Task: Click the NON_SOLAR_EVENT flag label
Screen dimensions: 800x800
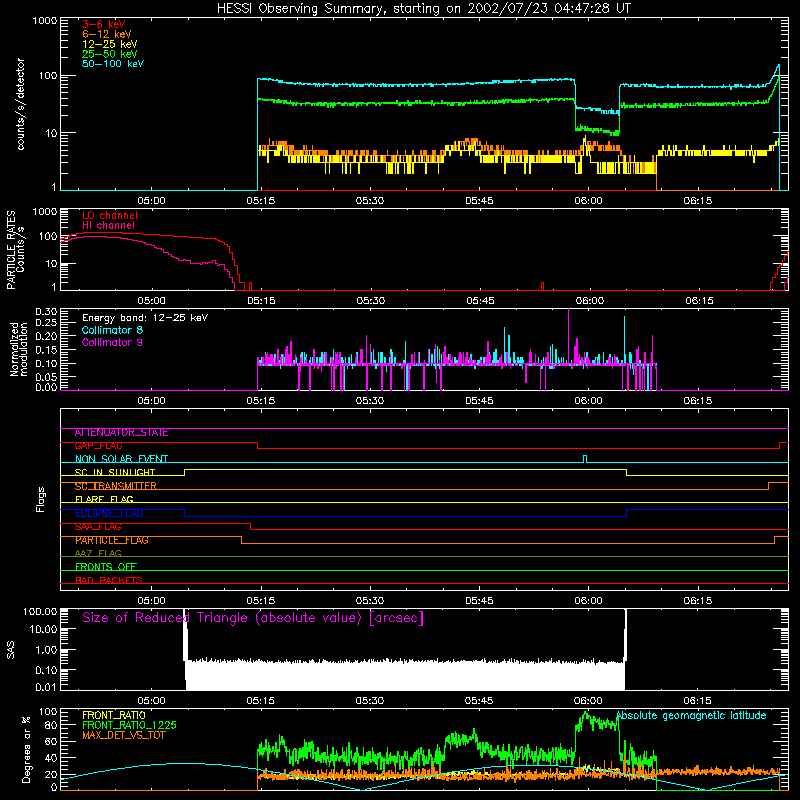Action: [121, 459]
